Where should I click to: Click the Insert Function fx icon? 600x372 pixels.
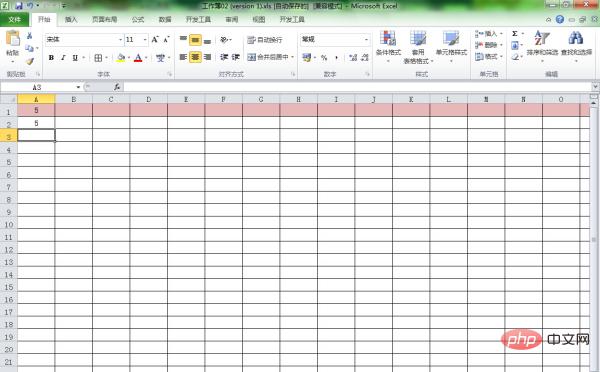coord(117,87)
